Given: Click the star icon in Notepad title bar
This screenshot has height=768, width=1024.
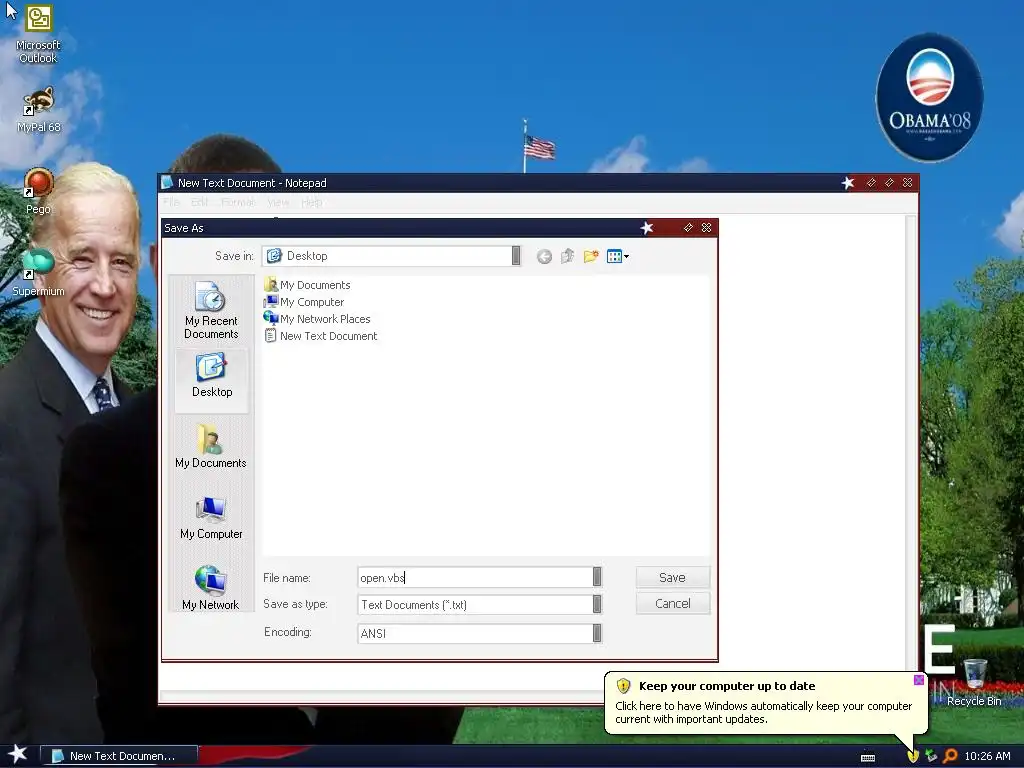Looking at the screenshot, I should coord(848,183).
